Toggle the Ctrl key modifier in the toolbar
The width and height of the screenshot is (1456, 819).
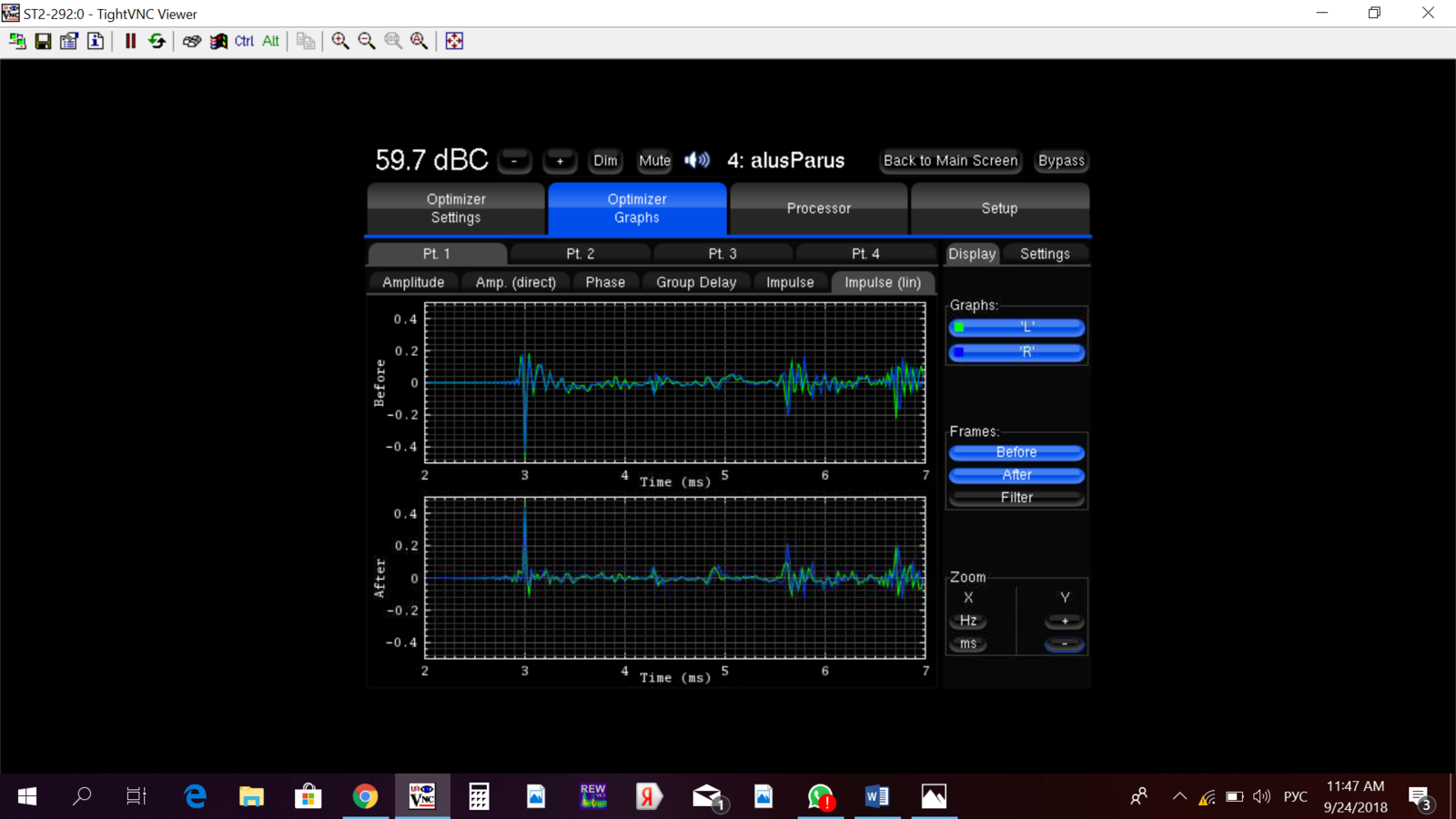[x=245, y=41]
